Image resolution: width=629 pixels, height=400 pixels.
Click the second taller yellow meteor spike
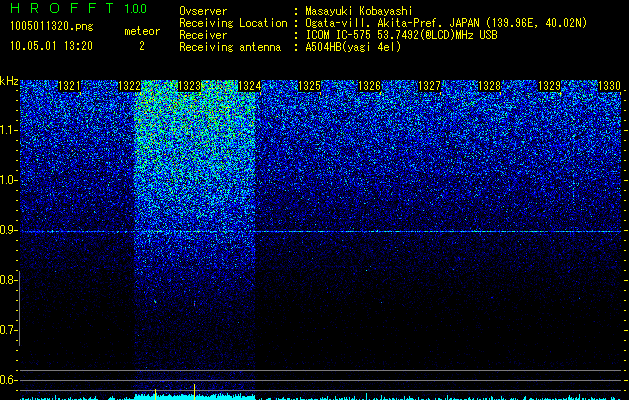[194, 391]
